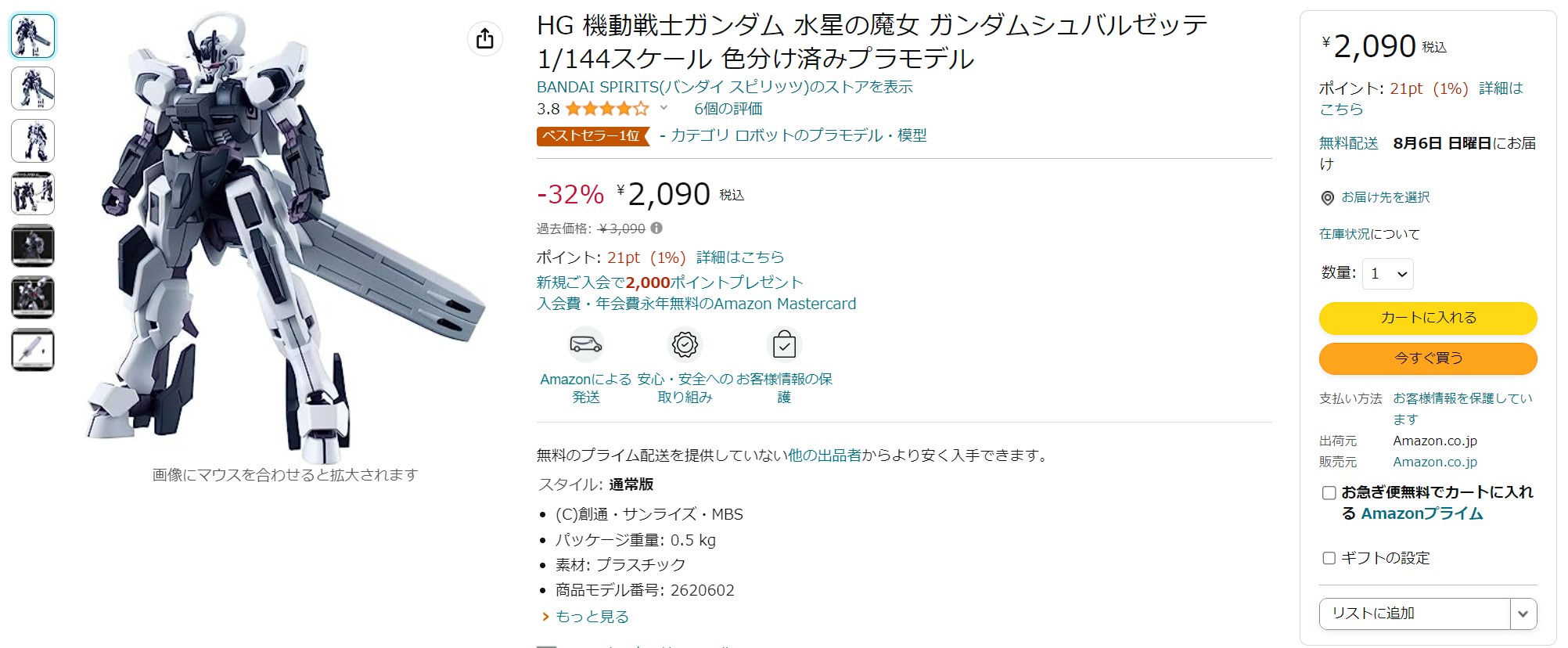
Task: Select the last thumbnail showing the sword
Action: pos(33,350)
